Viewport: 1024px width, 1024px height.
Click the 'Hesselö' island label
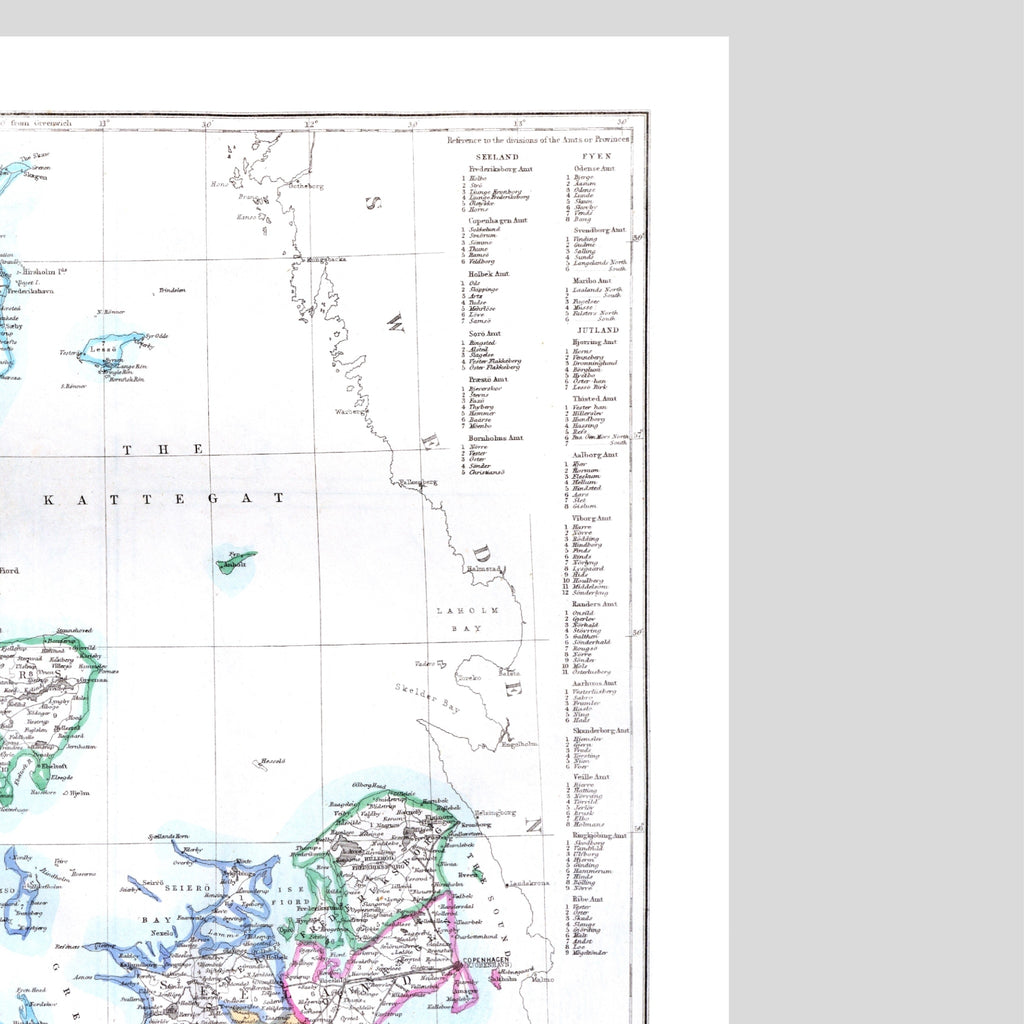[273, 761]
